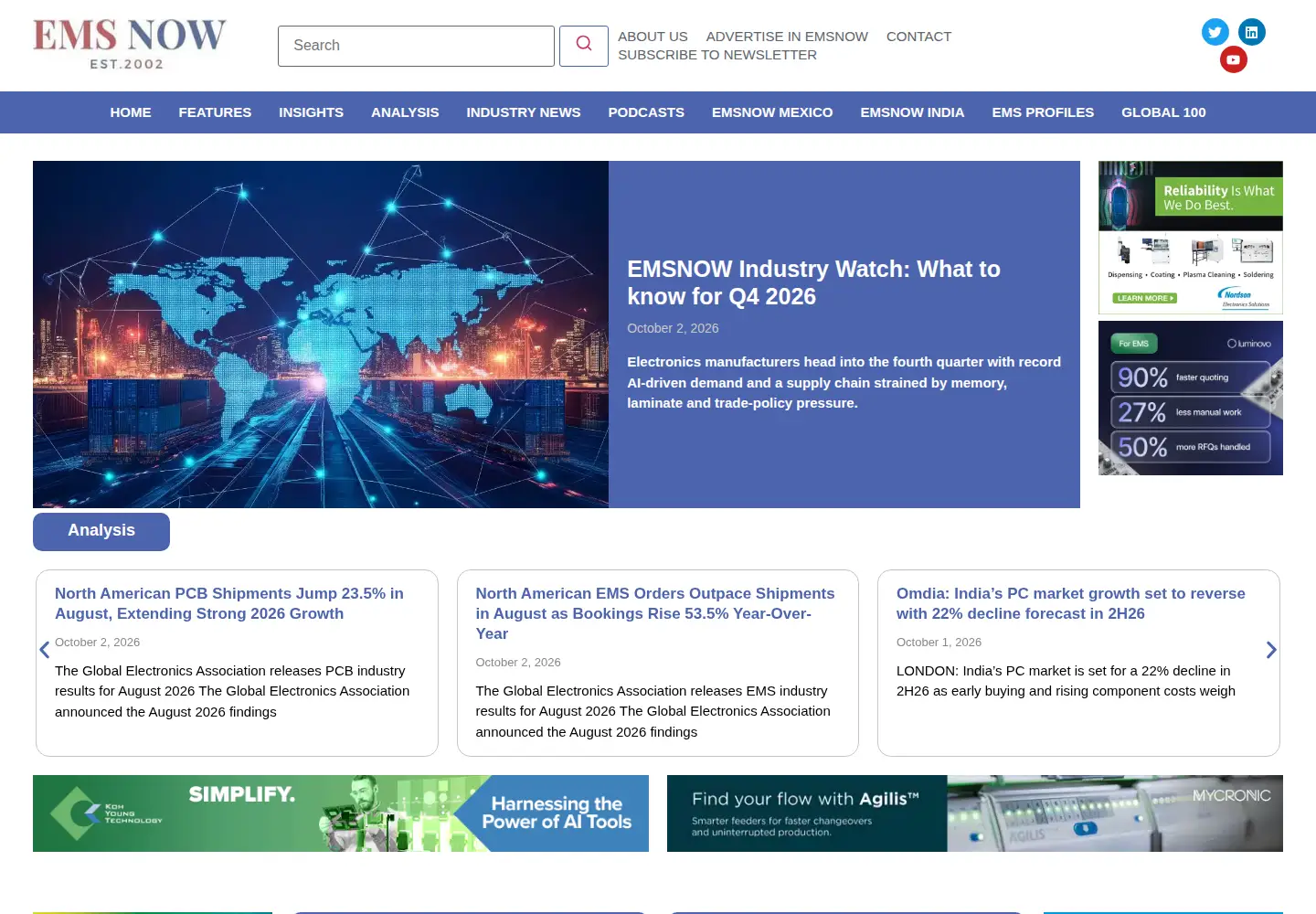Open Podcasts navigation item

pyautogui.click(x=646, y=112)
